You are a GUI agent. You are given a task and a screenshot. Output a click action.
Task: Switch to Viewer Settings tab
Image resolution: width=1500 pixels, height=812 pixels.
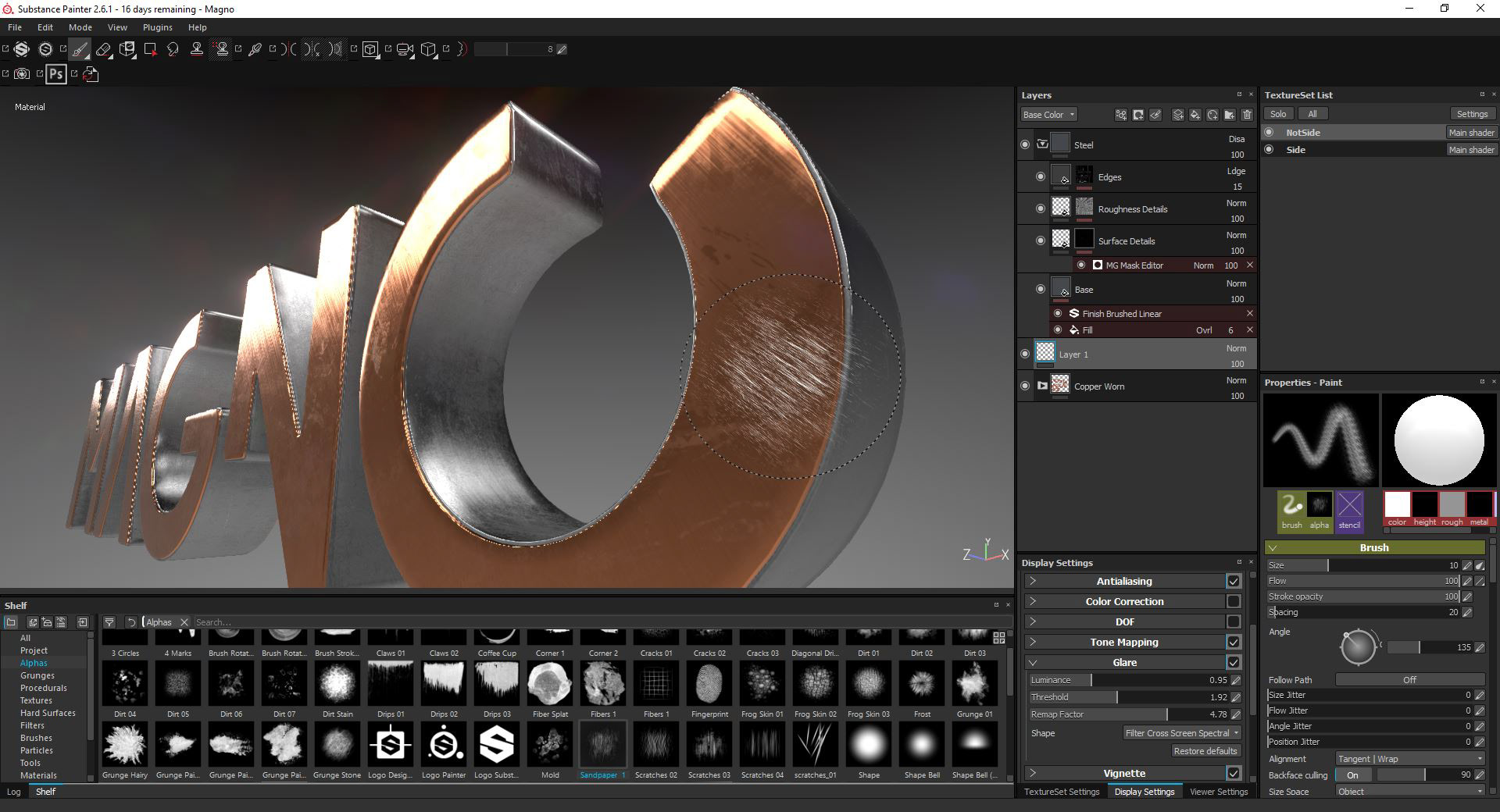coord(1219,792)
